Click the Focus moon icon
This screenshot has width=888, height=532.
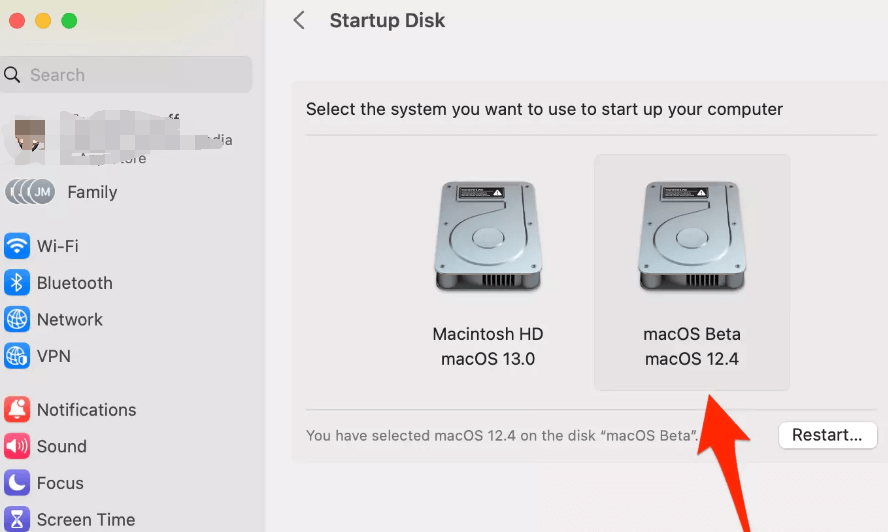click(x=17, y=483)
